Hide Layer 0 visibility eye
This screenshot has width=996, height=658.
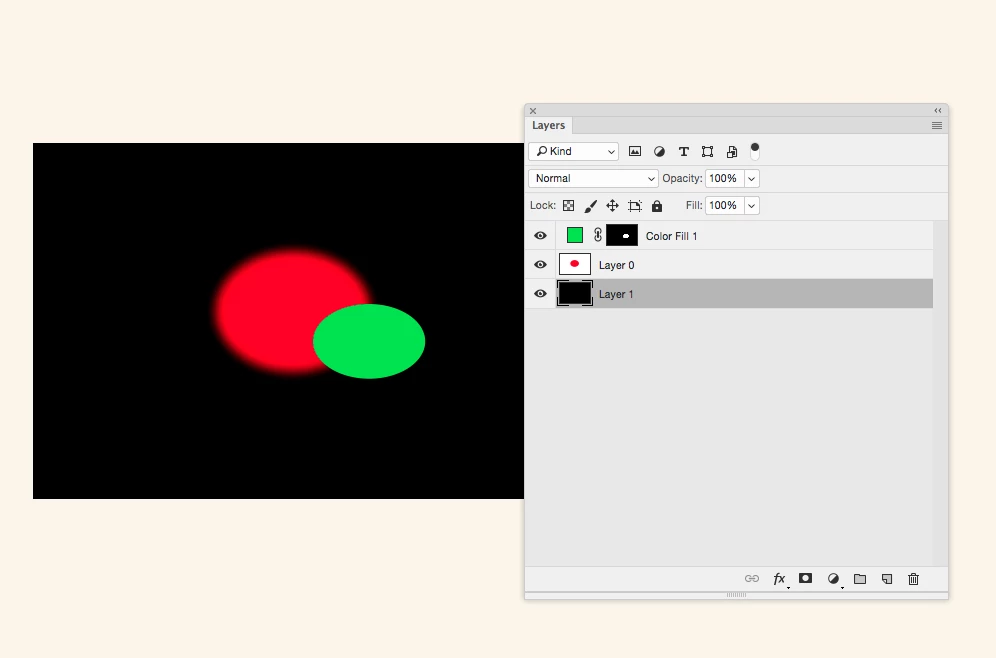point(540,264)
